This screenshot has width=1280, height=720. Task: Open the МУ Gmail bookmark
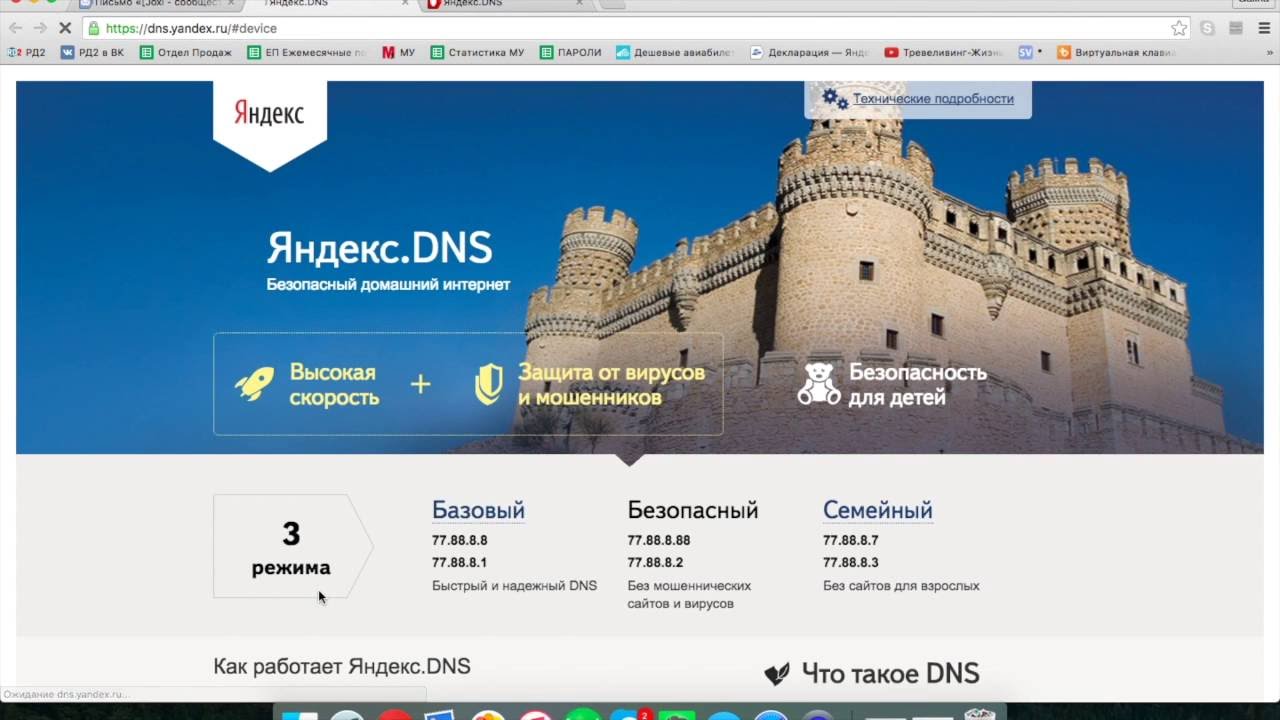[398, 52]
